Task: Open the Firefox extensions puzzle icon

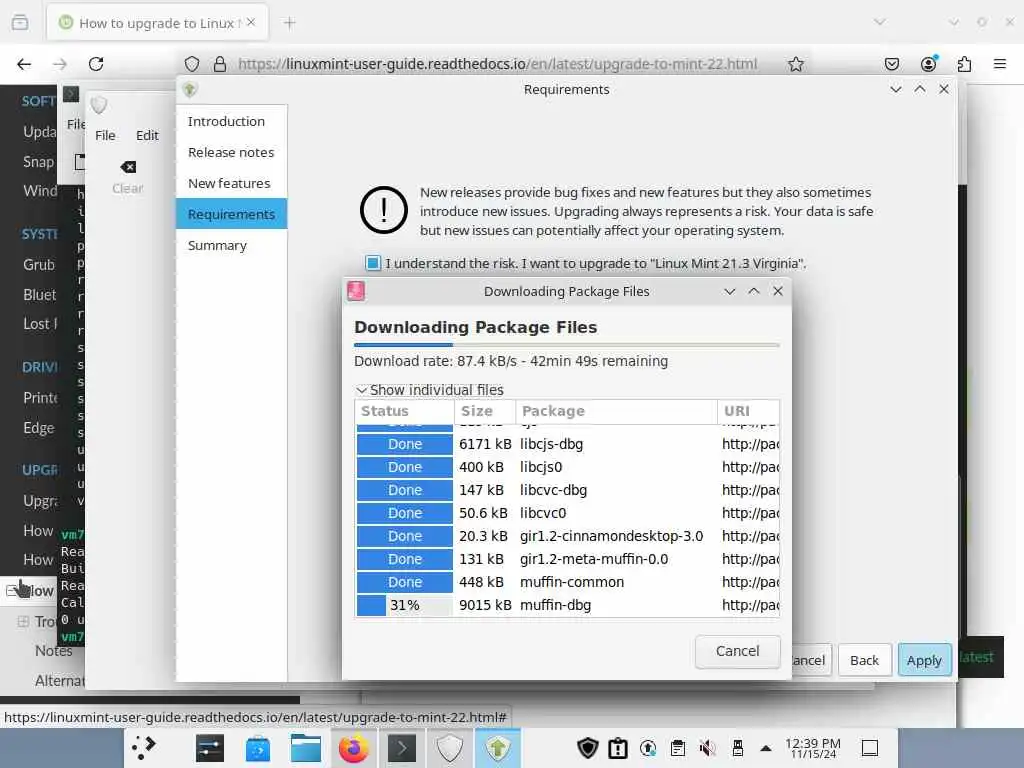Action: point(964,64)
